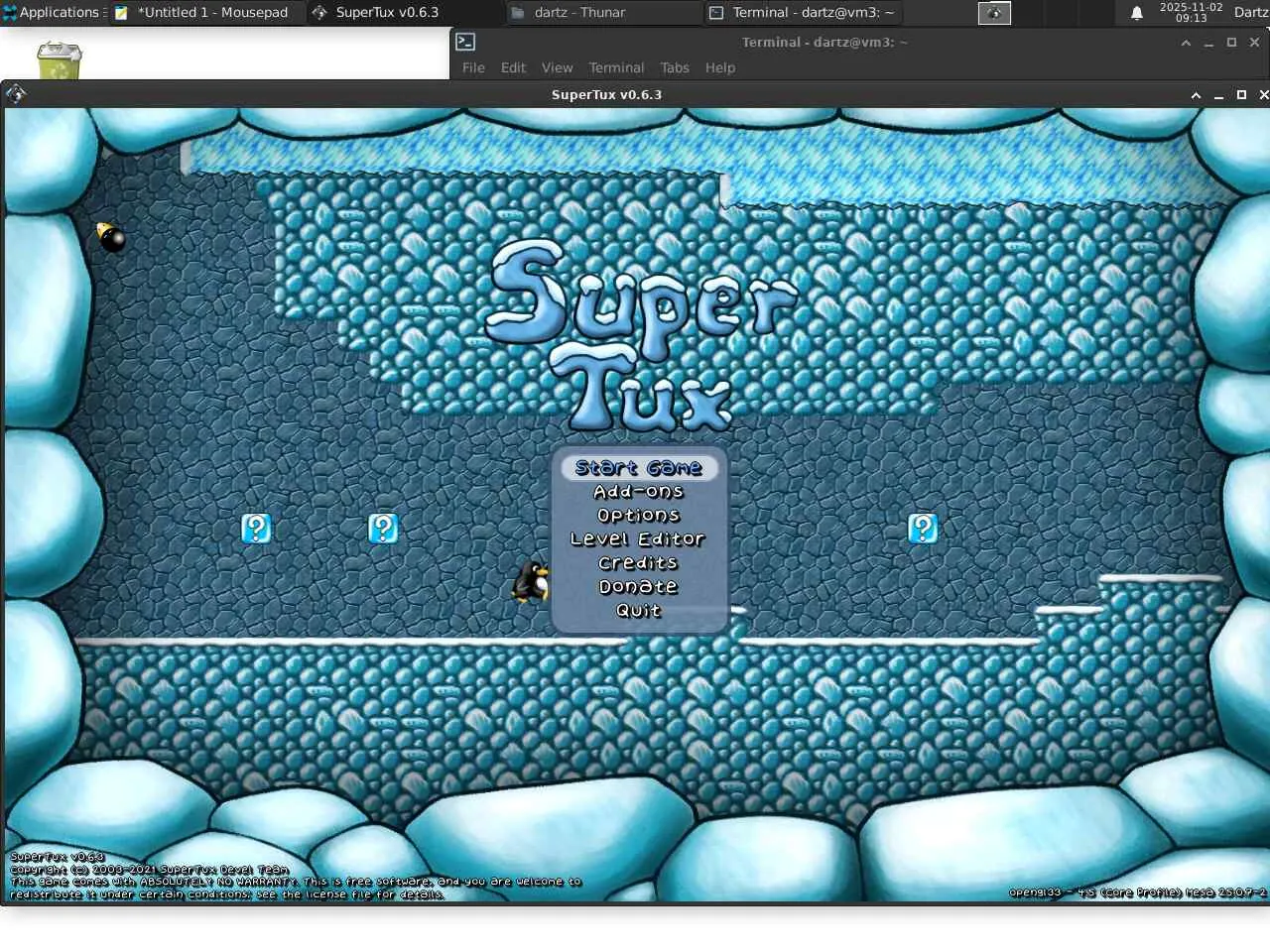Select Start Game in SuperTux menu

point(639,468)
